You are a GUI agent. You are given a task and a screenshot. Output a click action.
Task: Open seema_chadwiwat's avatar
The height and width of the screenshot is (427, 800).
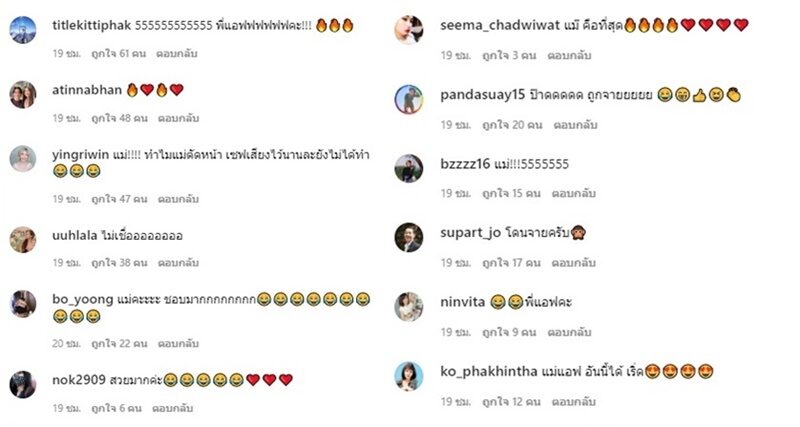tap(409, 30)
